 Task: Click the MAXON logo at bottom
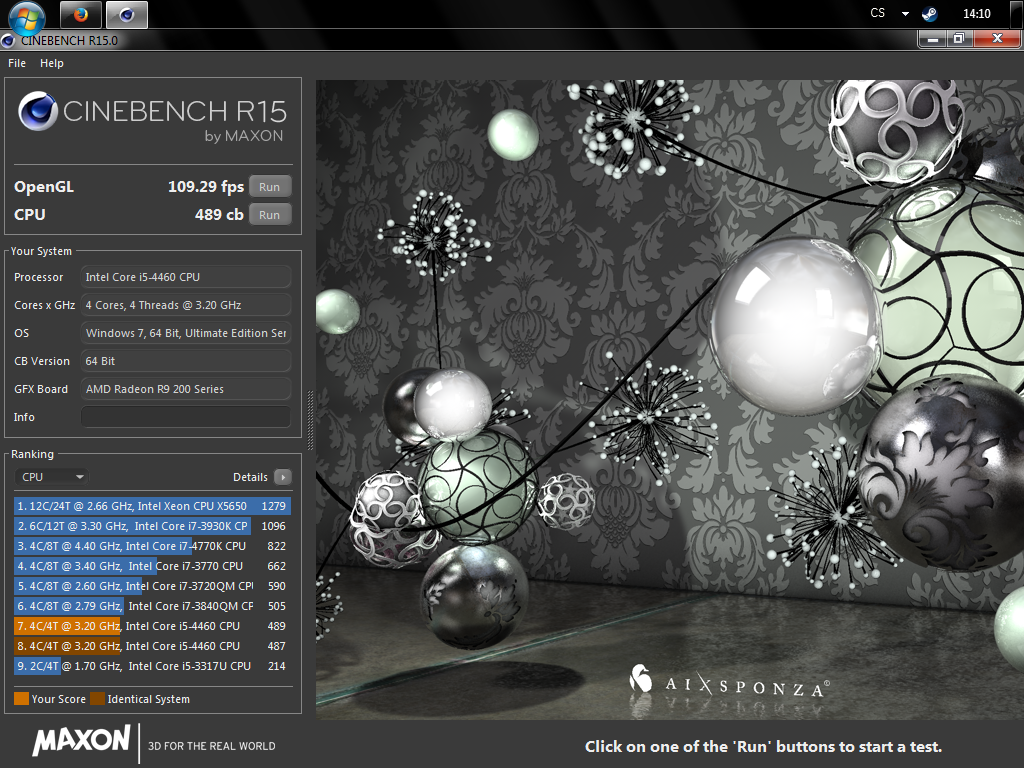(82, 741)
